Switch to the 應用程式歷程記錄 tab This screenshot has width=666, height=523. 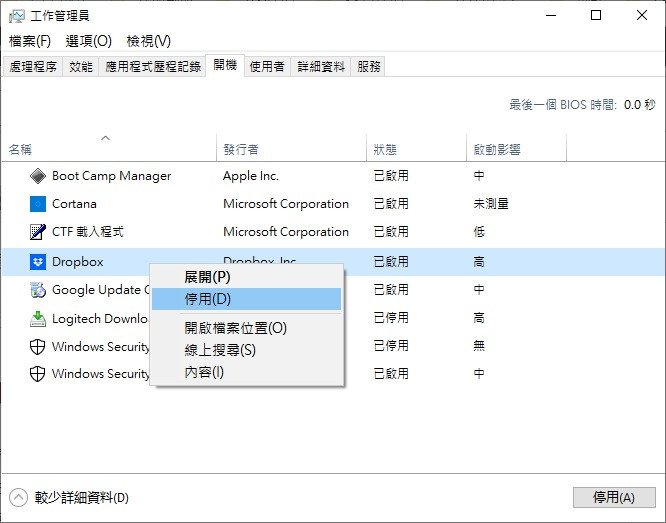pos(153,67)
